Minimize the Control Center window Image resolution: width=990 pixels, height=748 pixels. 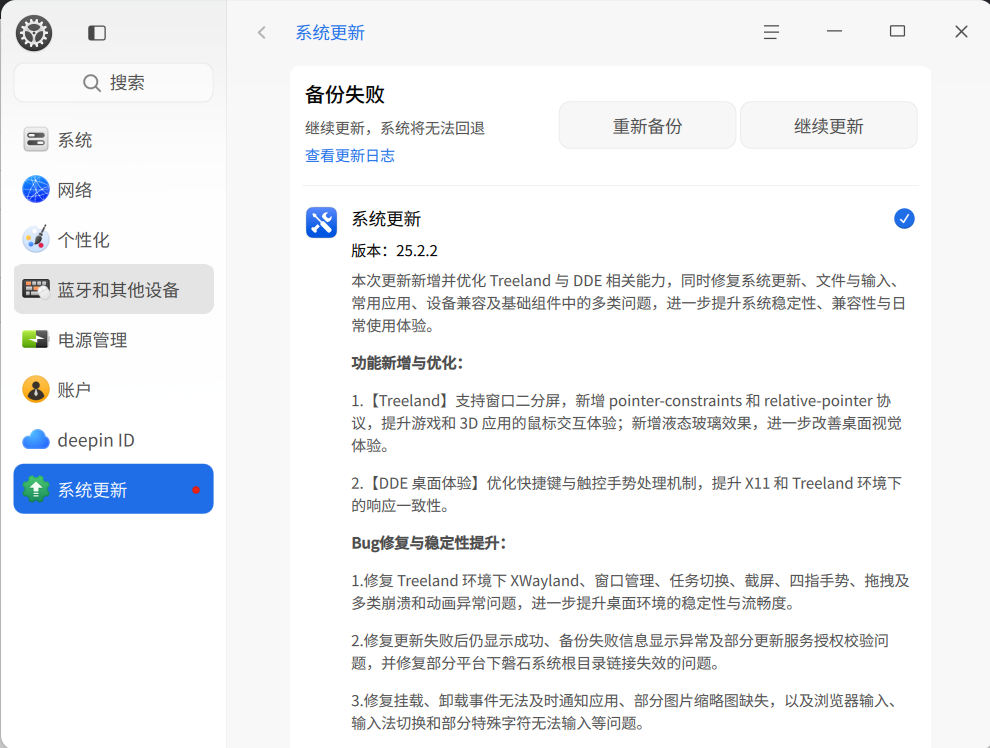click(x=835, y=31)
